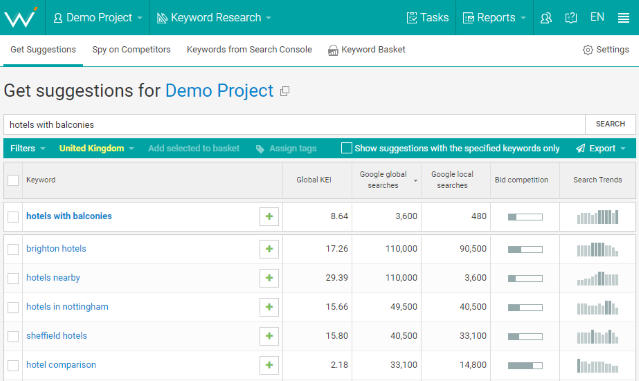The height and width of the screenshot is (381, 639).
Task: Enable show suggestions with specified keywords only
Action: (346, 148)
